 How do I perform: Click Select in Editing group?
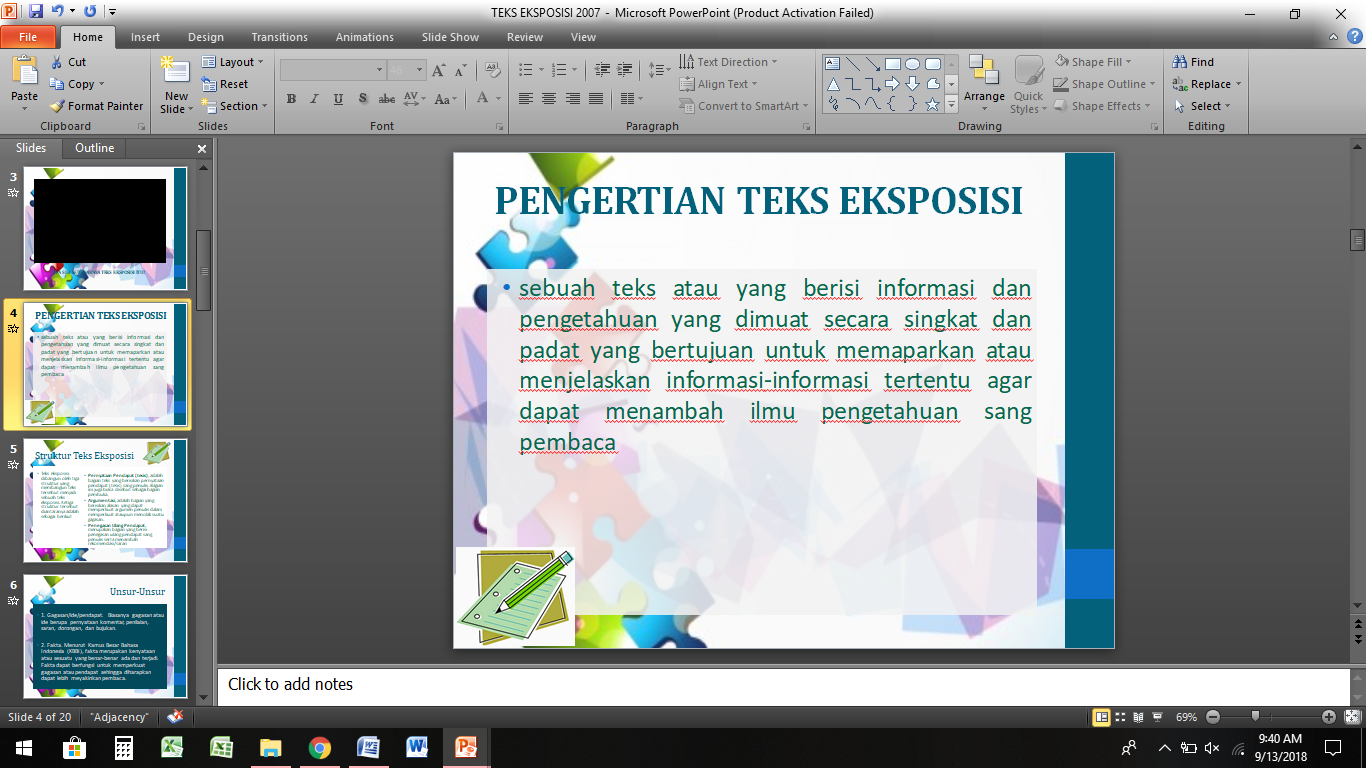(1202, 106)
